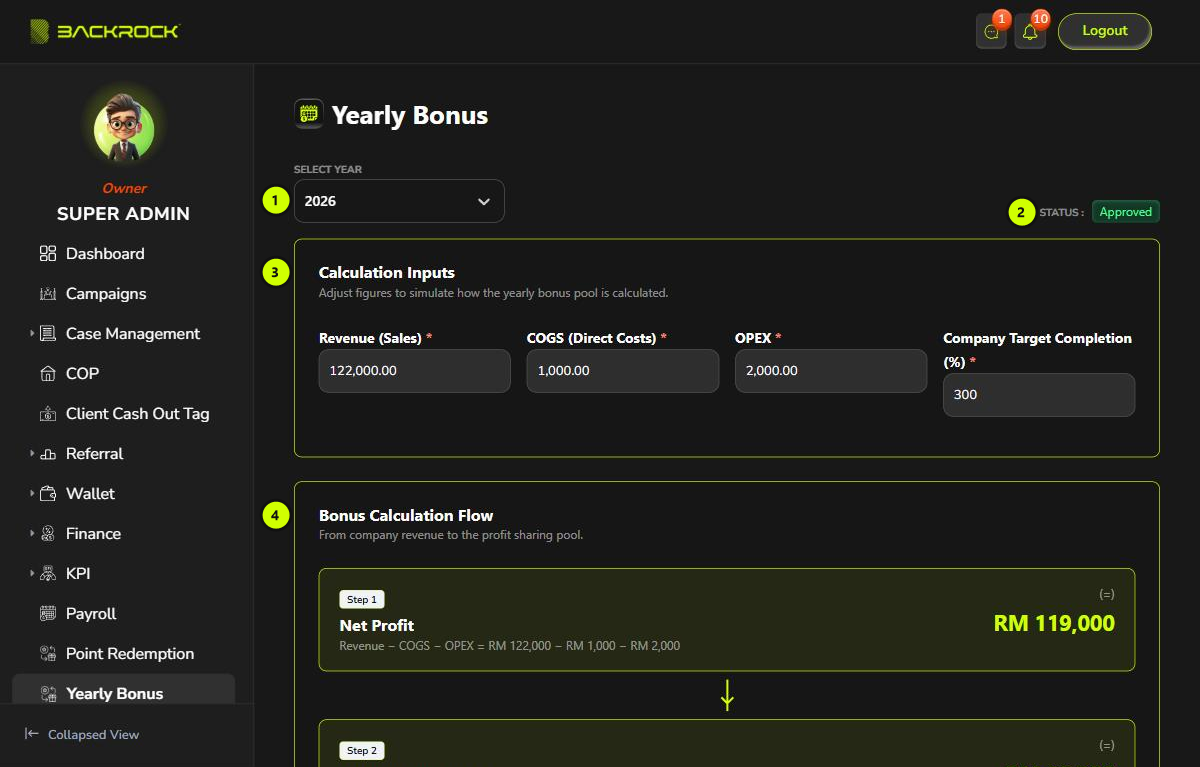Click the KPI sidebar icon
The height and width of the screenshot is (767, 1200).
click(48, 574)
